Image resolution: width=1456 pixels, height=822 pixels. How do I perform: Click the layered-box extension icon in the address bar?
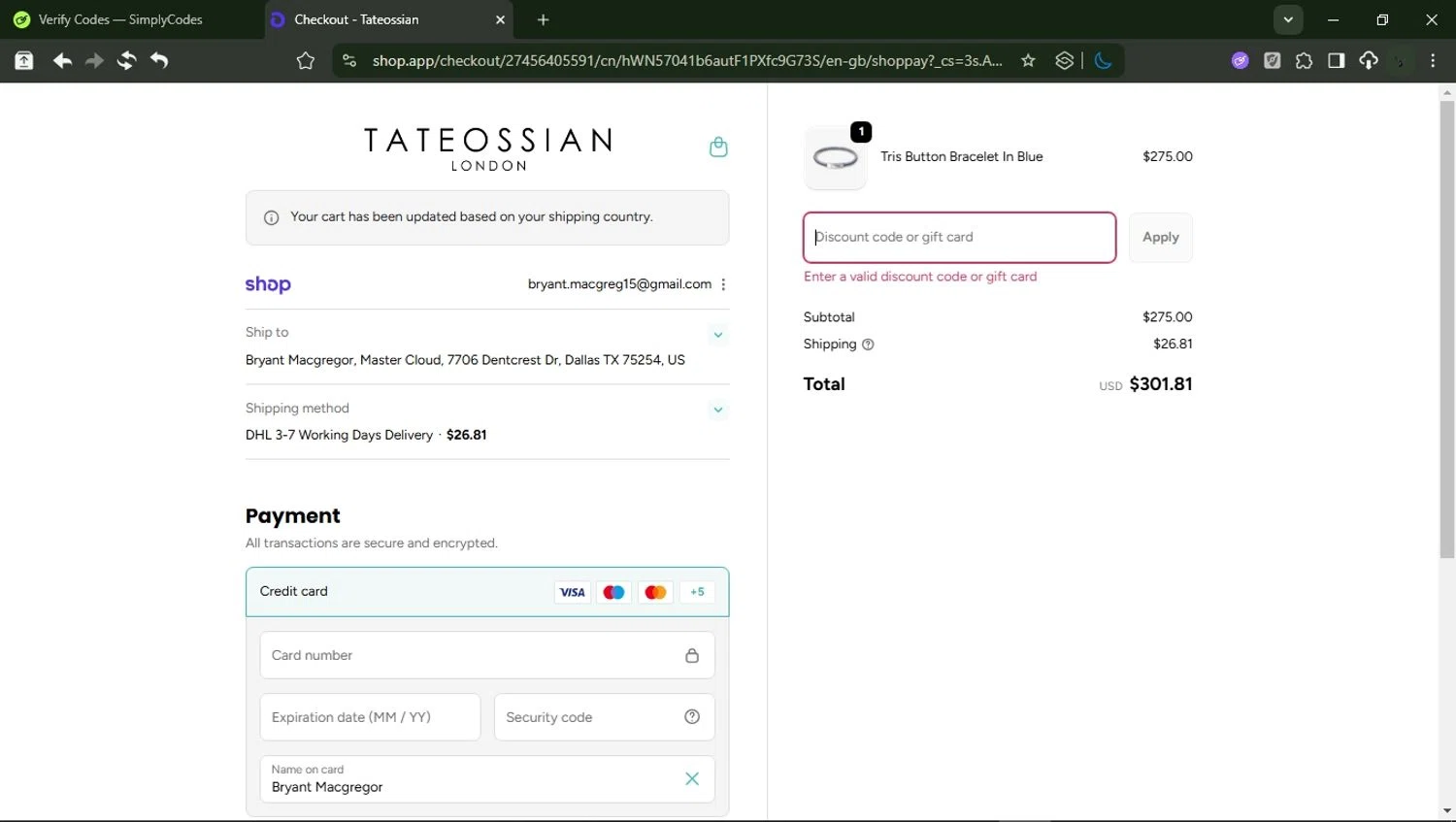[x=1064, y=61]
